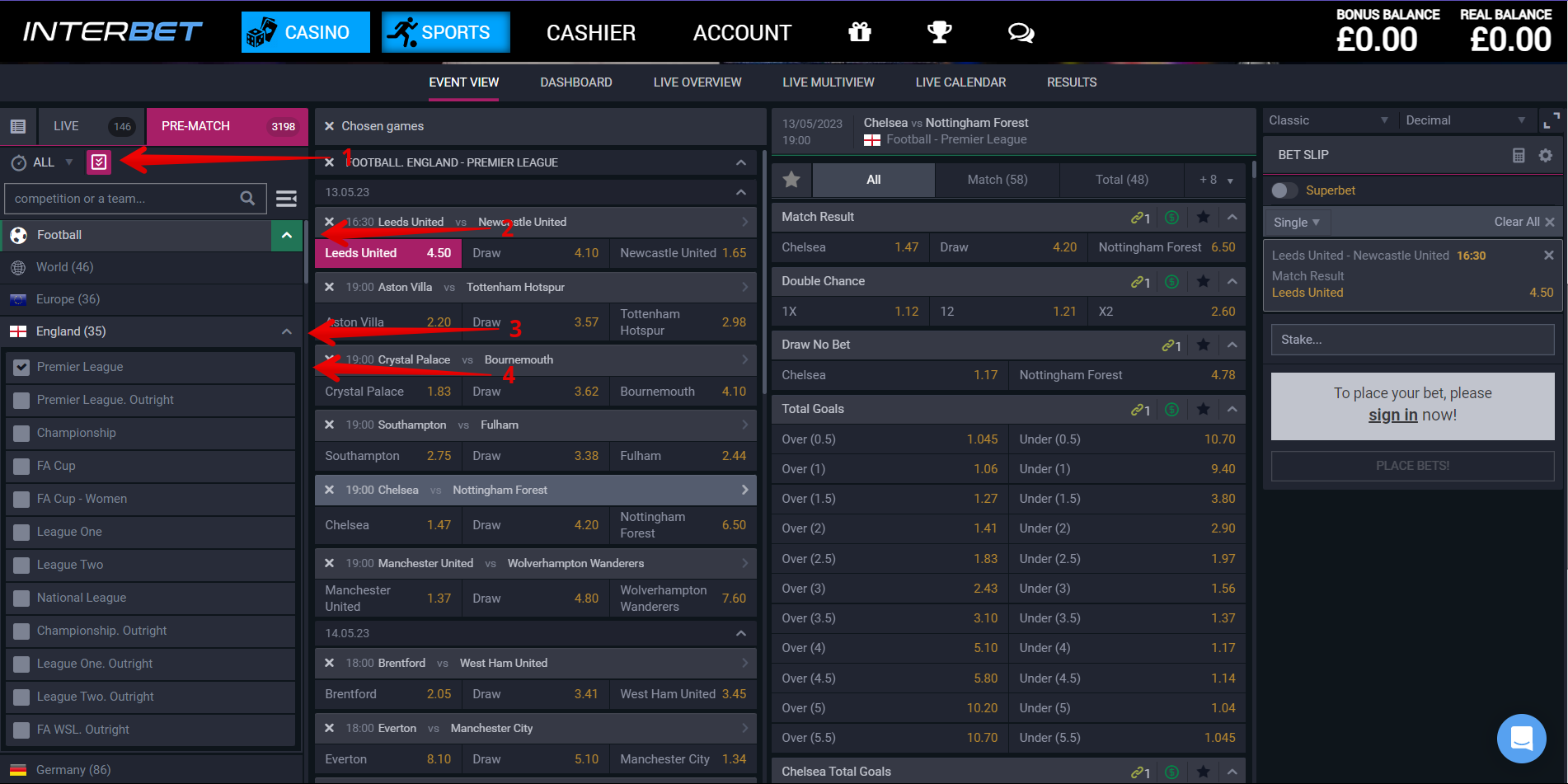Select the Total (48) markets tab
Image resolution: width=1568 pixels, height=784 pixels.
pyautogui.click(x=1121, y=180)
